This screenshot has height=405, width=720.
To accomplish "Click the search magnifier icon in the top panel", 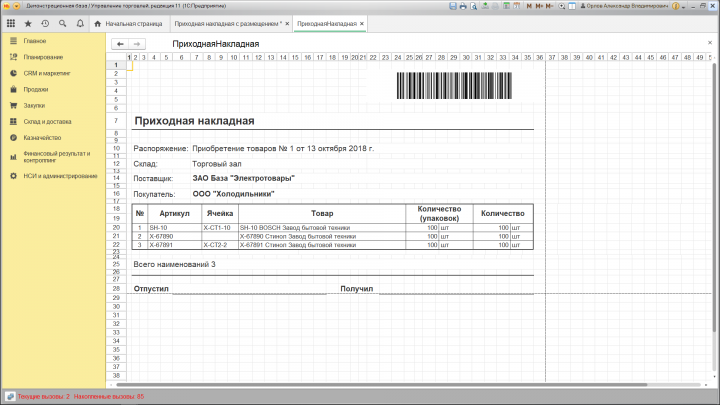I will click(62, 23).
